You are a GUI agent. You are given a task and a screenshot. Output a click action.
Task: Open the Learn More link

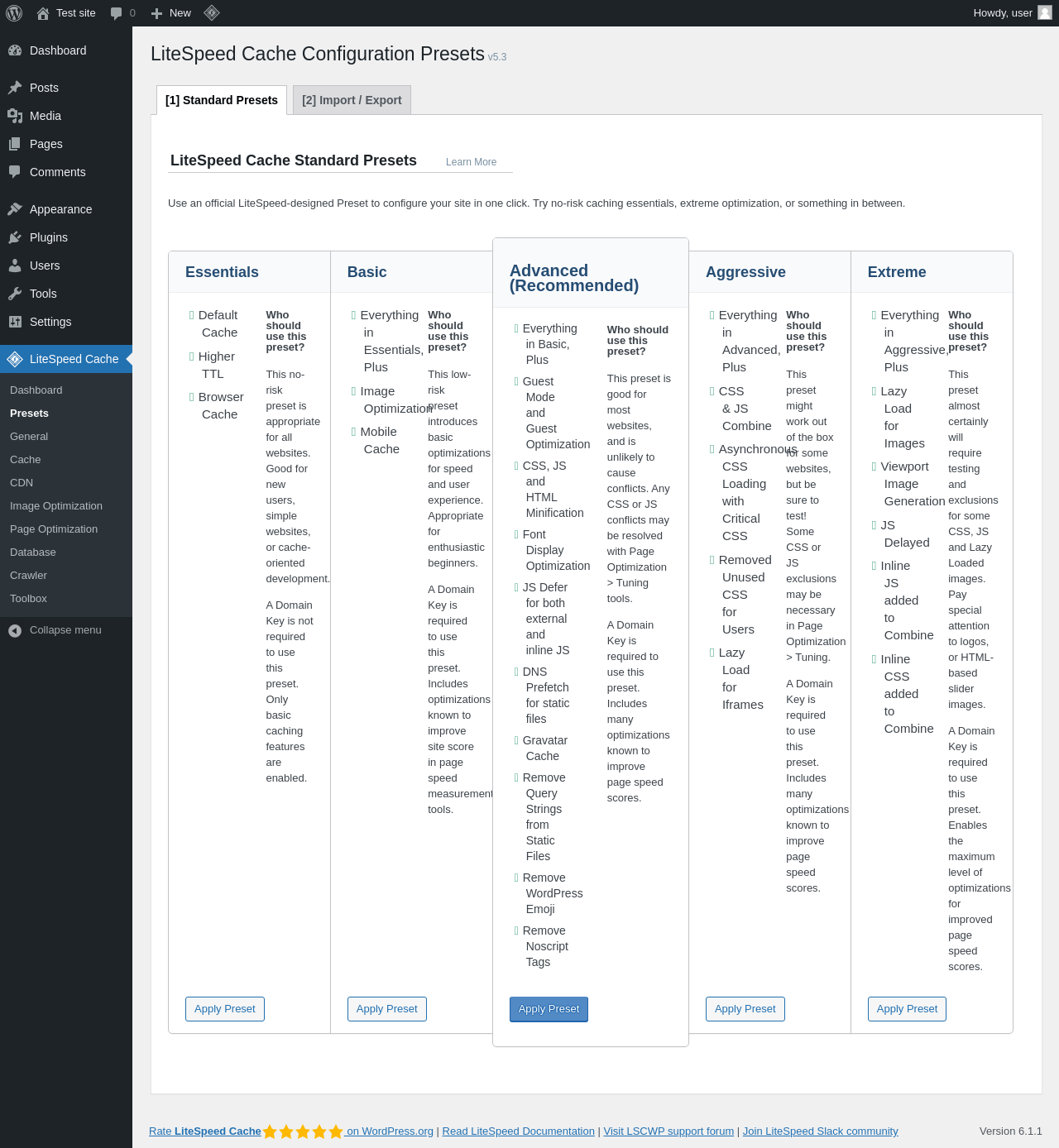(x=472, y=162)
